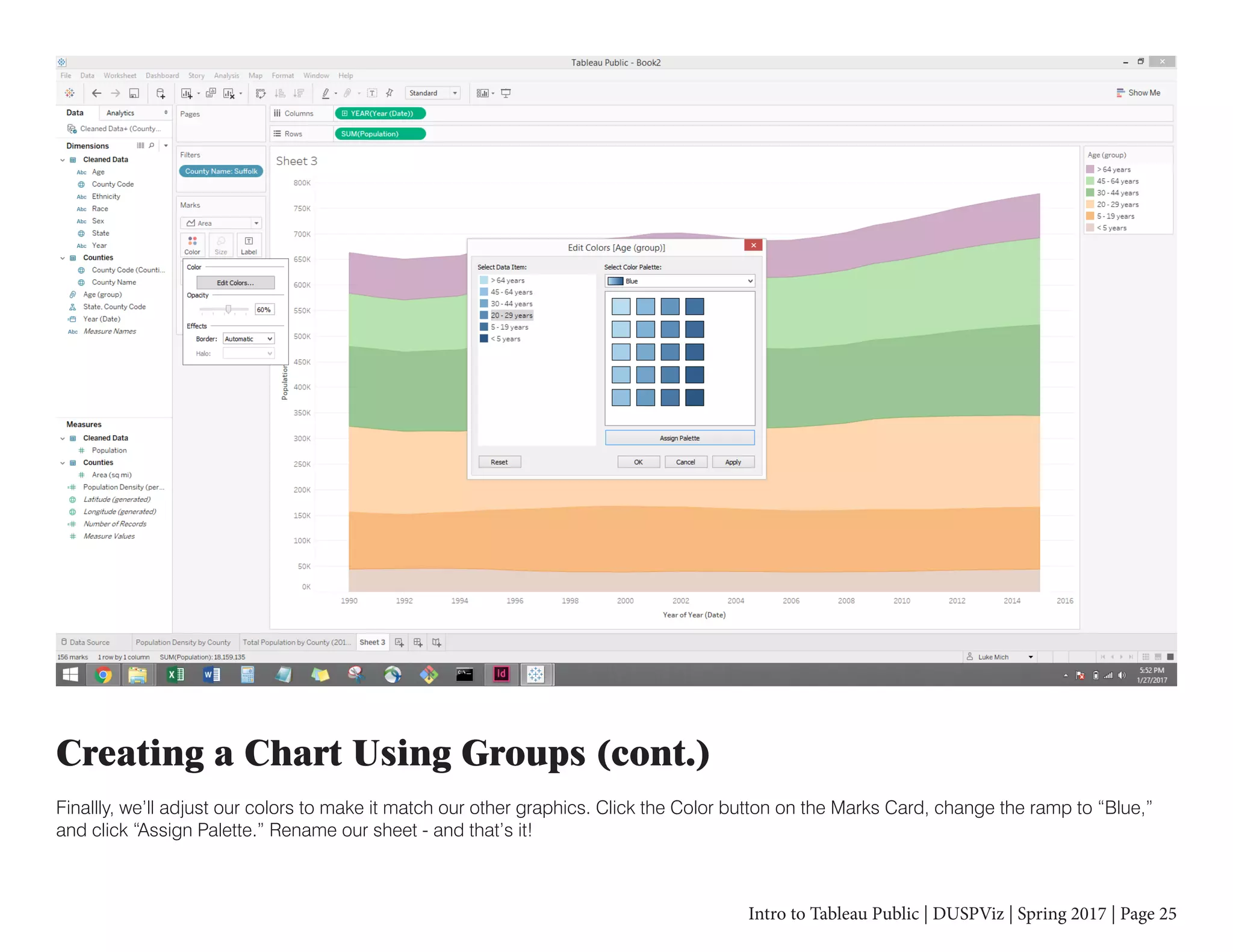Click the Edit Colors... button
Viewport: 1233px width, 952px height.
[235, 283]
